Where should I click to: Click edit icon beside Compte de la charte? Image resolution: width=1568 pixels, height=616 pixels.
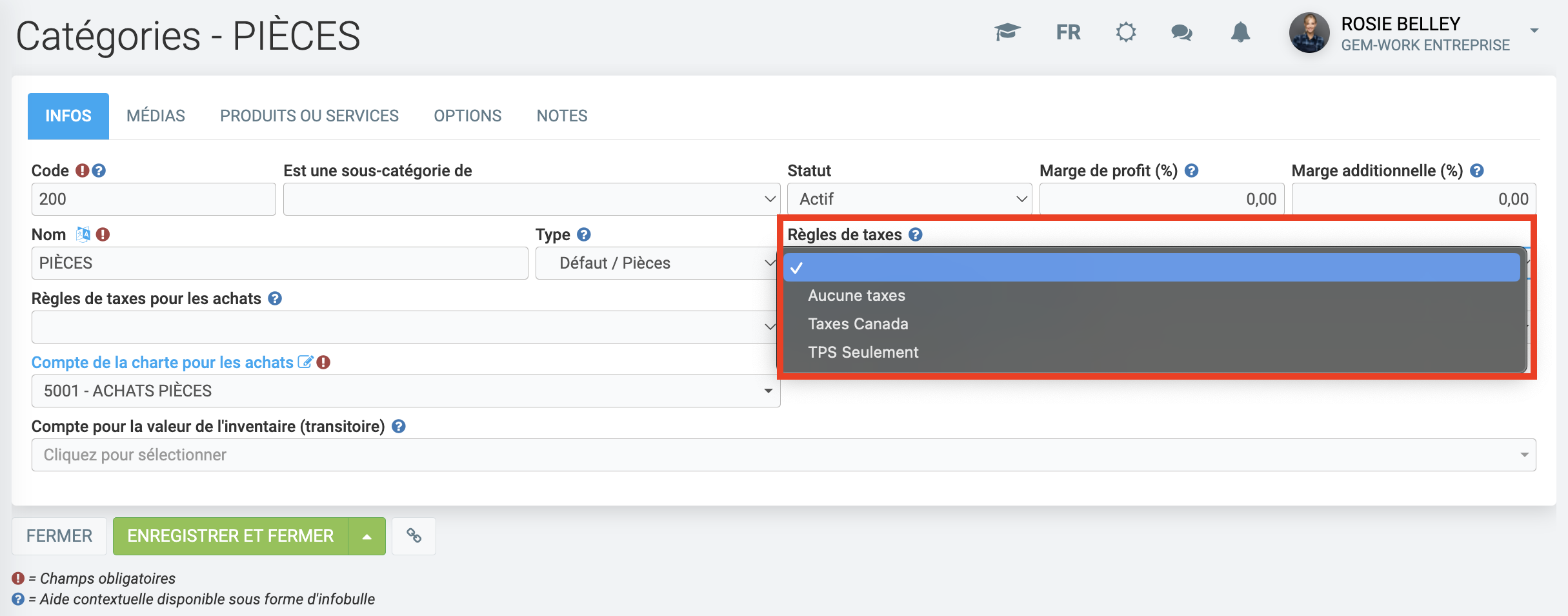[x=305, y=362]
